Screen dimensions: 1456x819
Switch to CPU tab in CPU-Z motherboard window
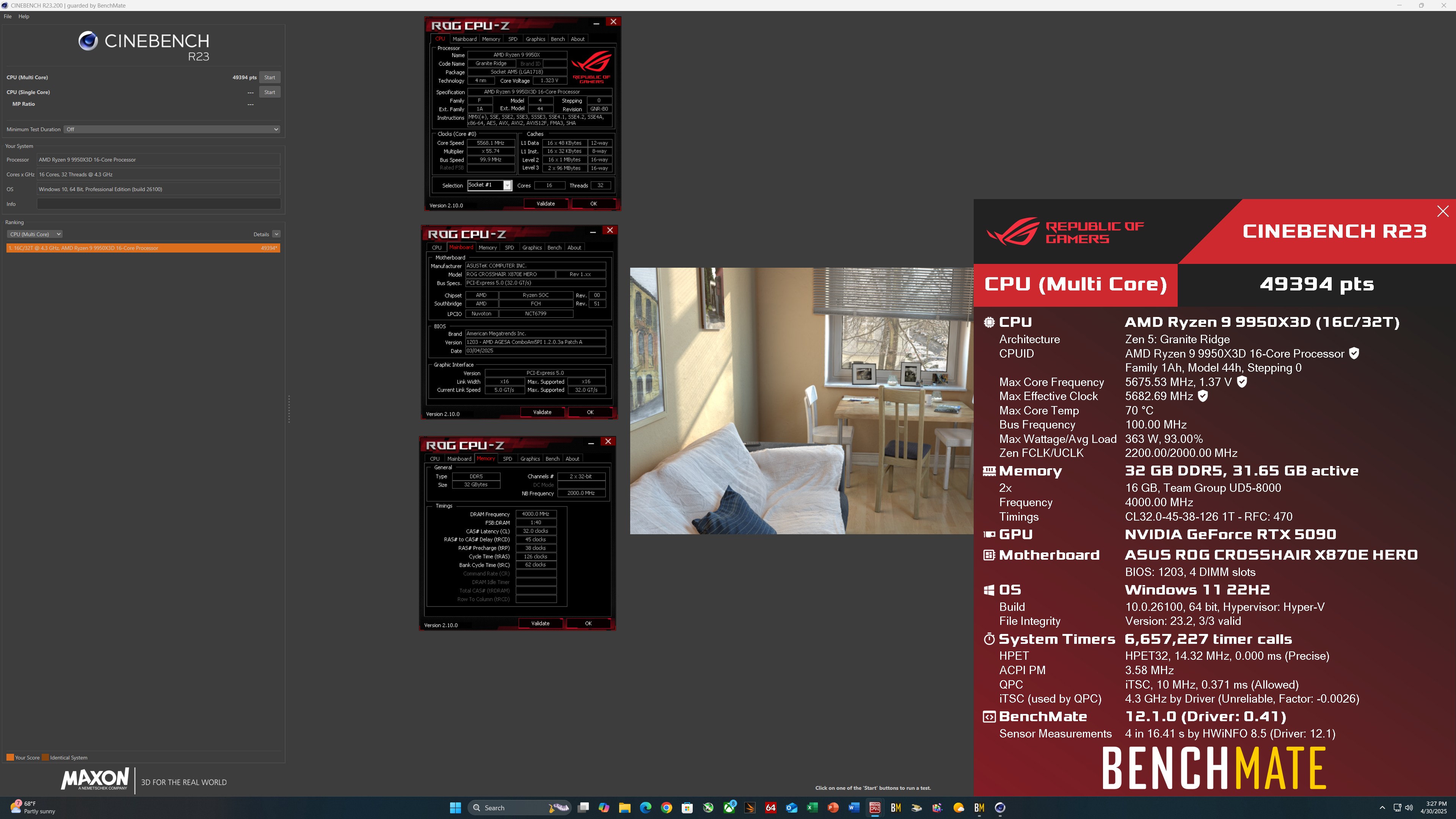pyautogui.click(x=436, y=248)
